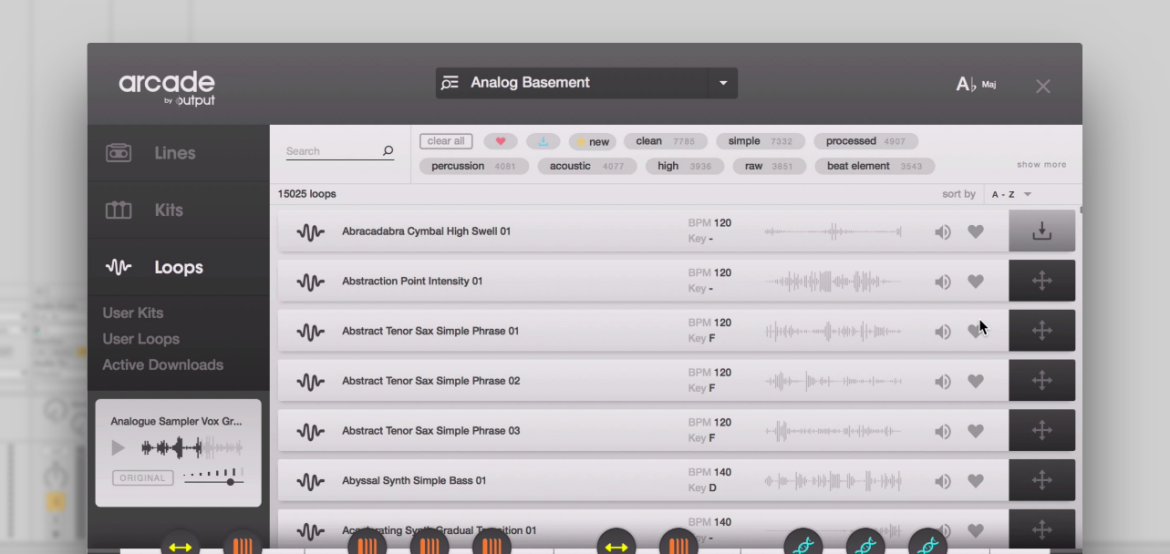Preview Abstraction Point Intensity 01 with speaker icon
The width and height of the screenshot is (1170, 554).
[x=942, y=282]
